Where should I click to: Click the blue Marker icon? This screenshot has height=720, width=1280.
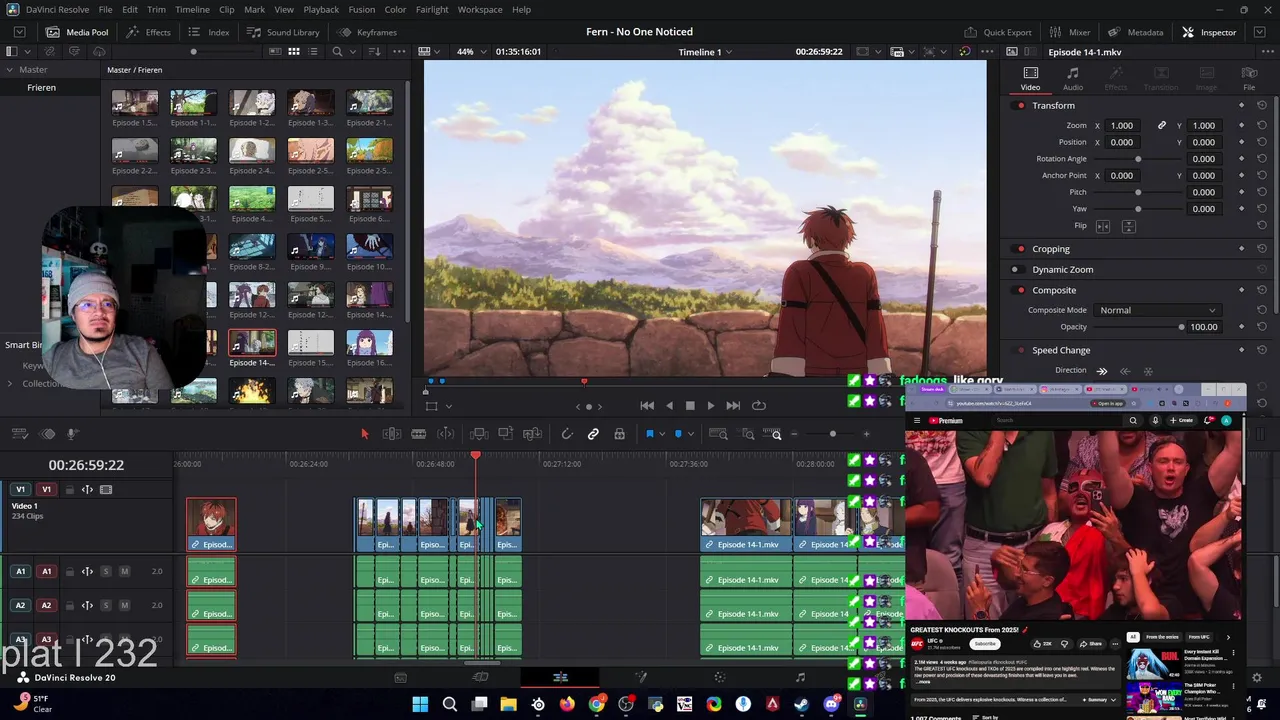tap(678, 434)
